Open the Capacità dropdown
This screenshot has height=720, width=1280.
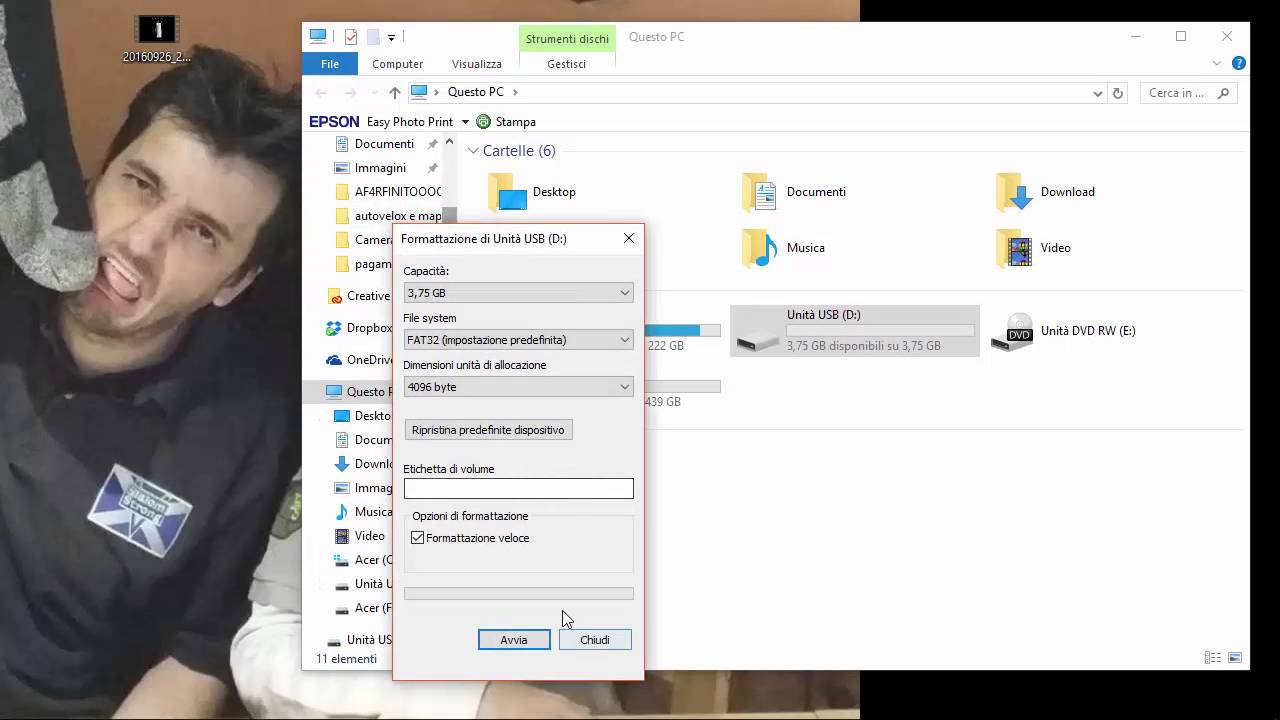tap(518, 293)
